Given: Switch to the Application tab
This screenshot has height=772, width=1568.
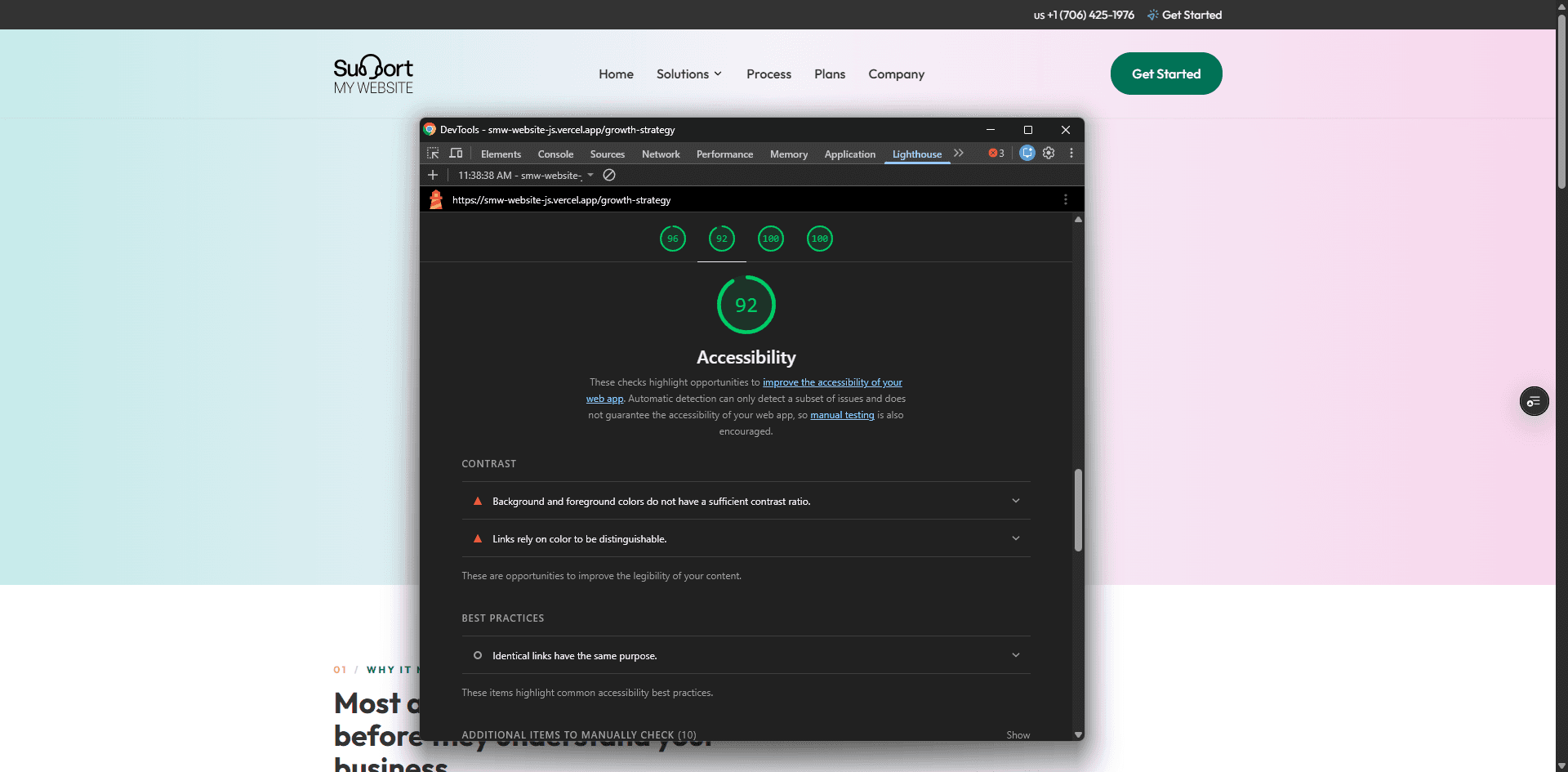Looking at the screenshot, I should 850,154.
